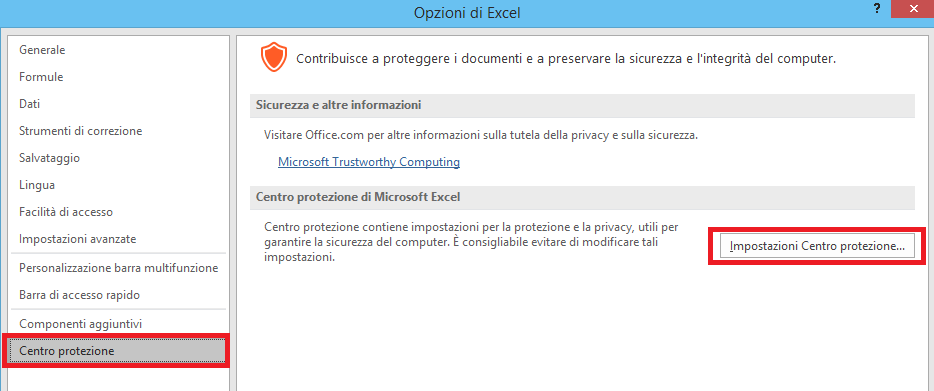Screen dimensions: 934x391
Task: Choose Facilità di accesso category
Action: 66,212
